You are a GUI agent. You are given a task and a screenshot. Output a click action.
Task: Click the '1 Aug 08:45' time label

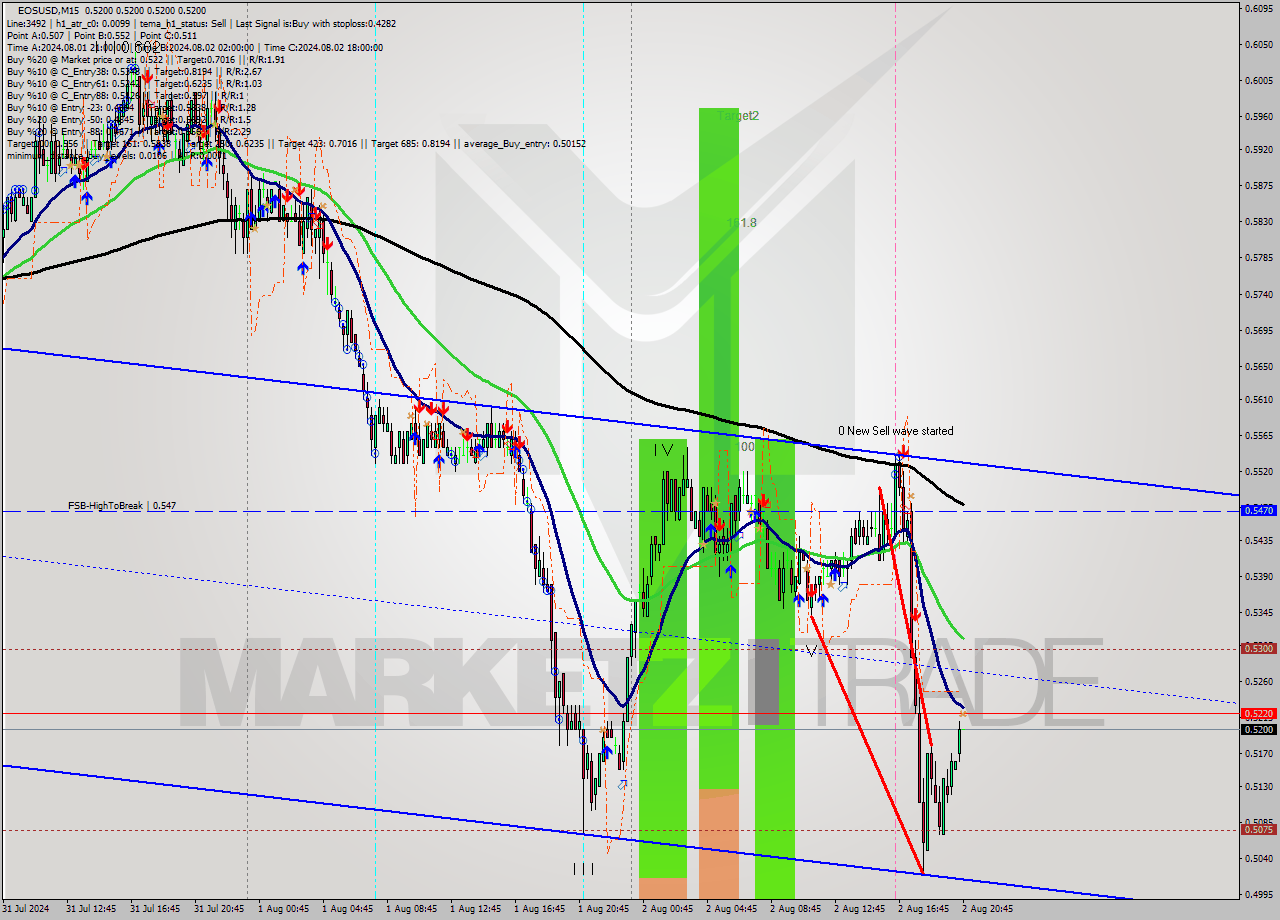click(412, 909)
